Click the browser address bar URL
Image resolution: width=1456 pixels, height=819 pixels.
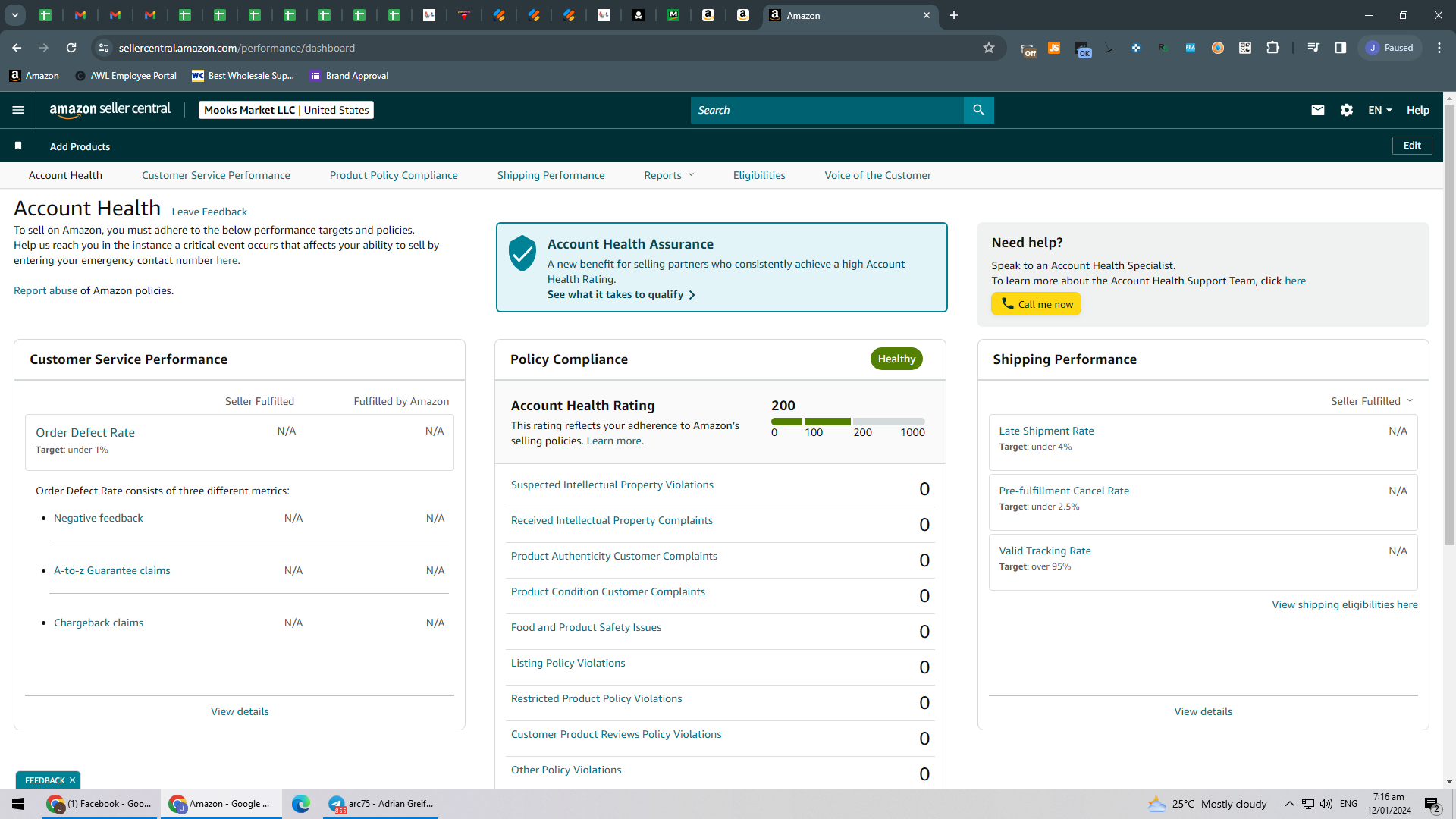coord(237,48)
